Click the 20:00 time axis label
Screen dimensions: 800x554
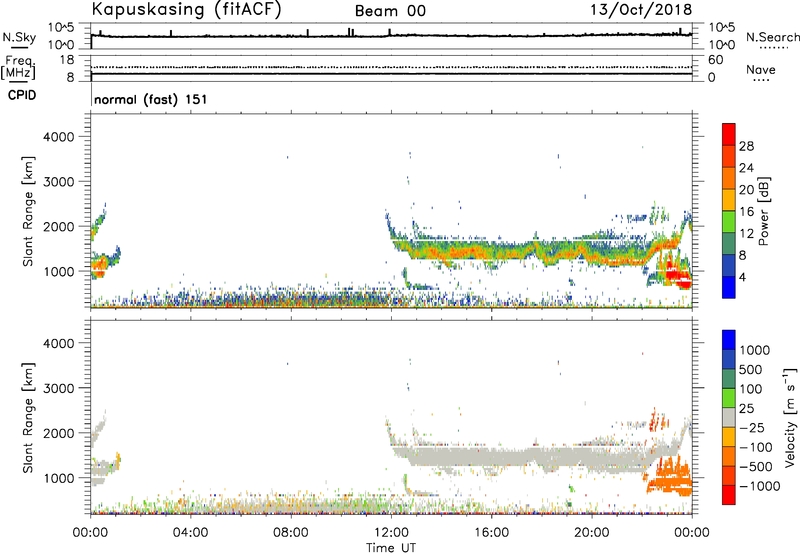point(591,533)
